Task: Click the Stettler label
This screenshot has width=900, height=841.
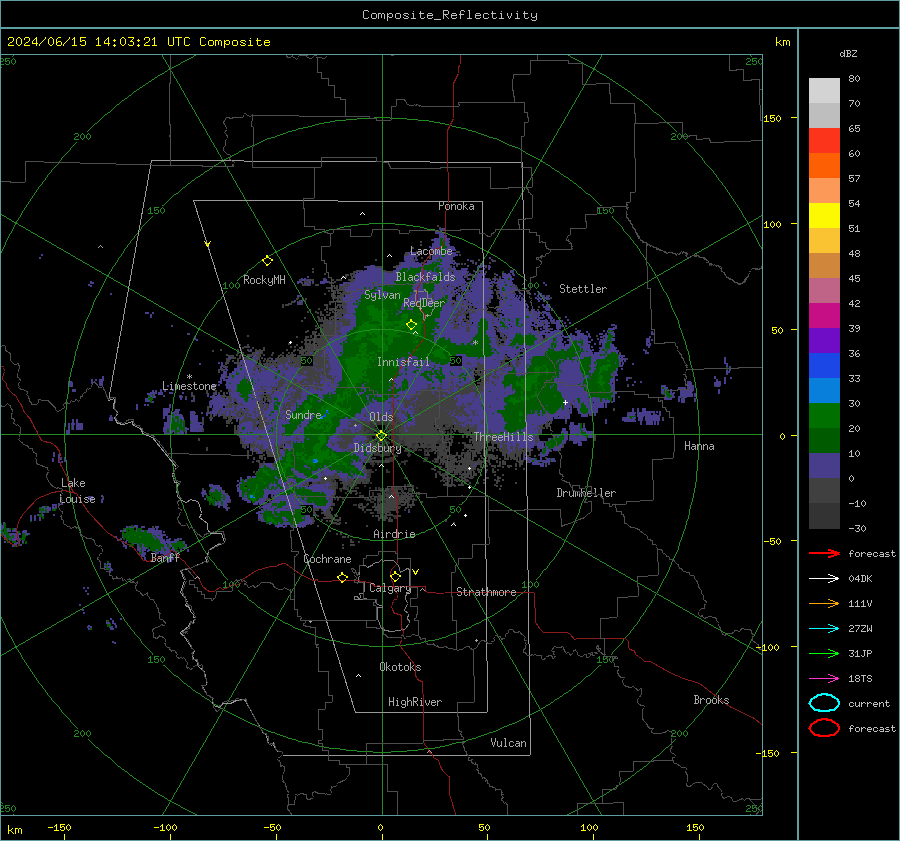Action: tap(583, 289)
